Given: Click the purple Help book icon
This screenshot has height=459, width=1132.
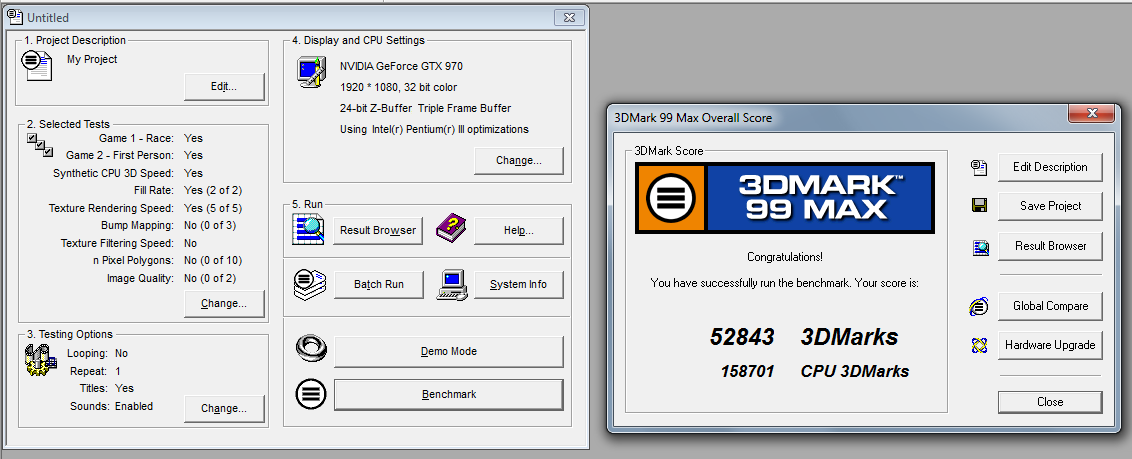Looking at the screenshot, I should coord(451,230).
